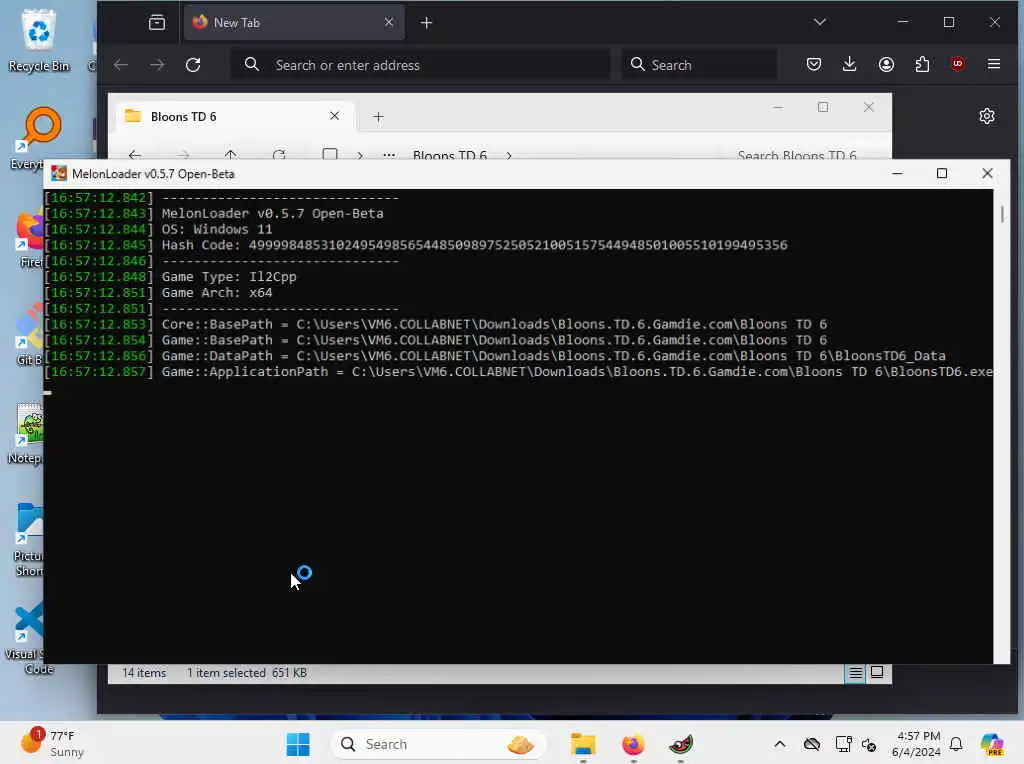
Task: Focus the Firefox Search box
Action: click(699, 65)
